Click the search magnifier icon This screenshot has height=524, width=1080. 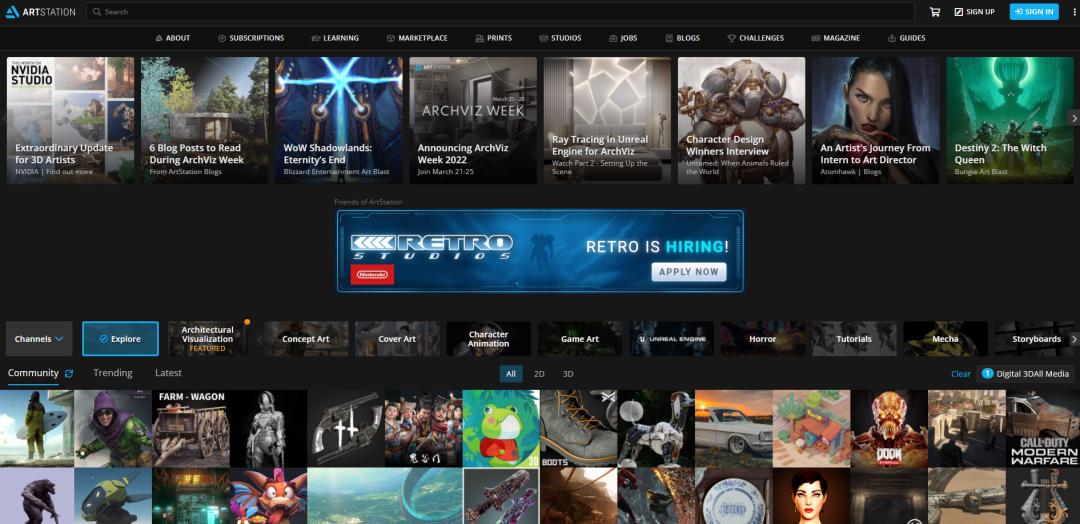(x=96, y=12)
